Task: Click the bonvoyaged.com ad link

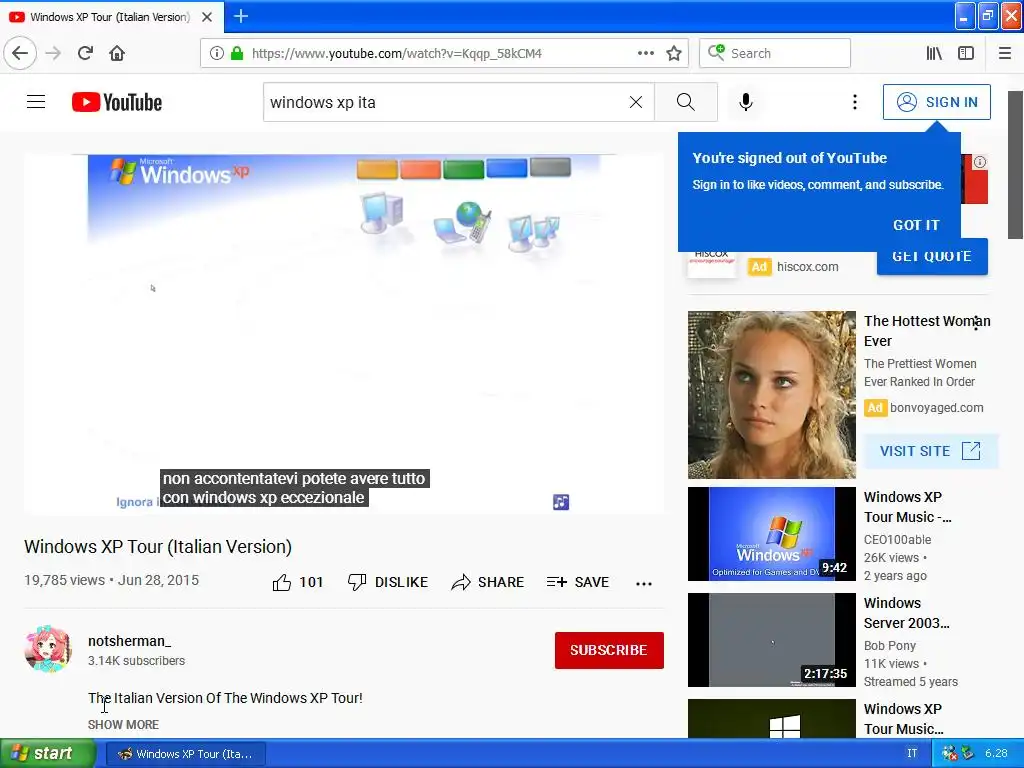Action: tap(936, 408)
